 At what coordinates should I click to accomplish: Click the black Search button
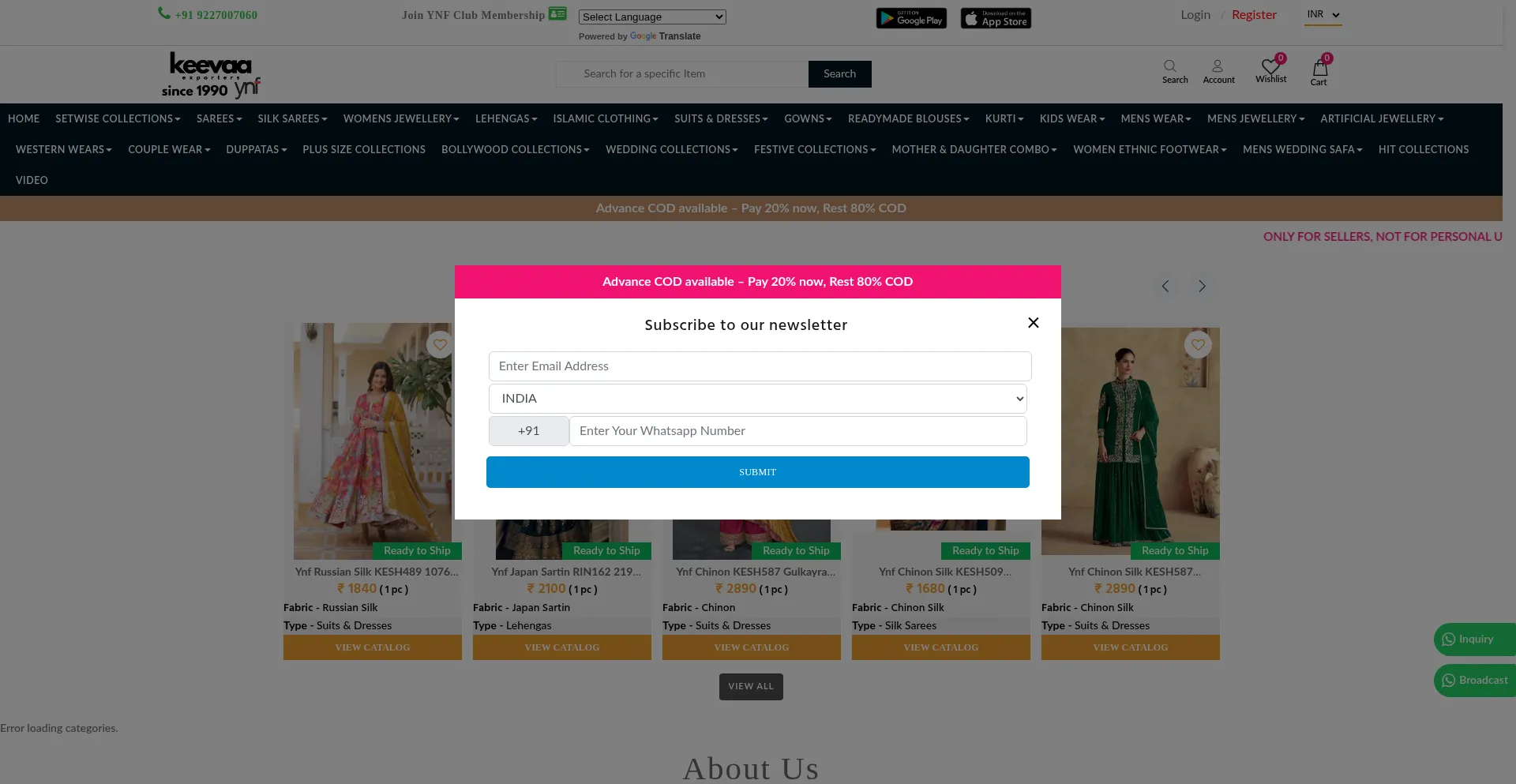tap(840, 74)
